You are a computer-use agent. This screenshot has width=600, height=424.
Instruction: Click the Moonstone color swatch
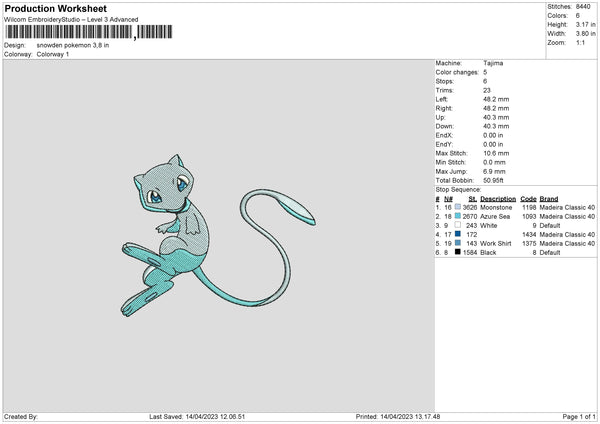coord(458,207)
